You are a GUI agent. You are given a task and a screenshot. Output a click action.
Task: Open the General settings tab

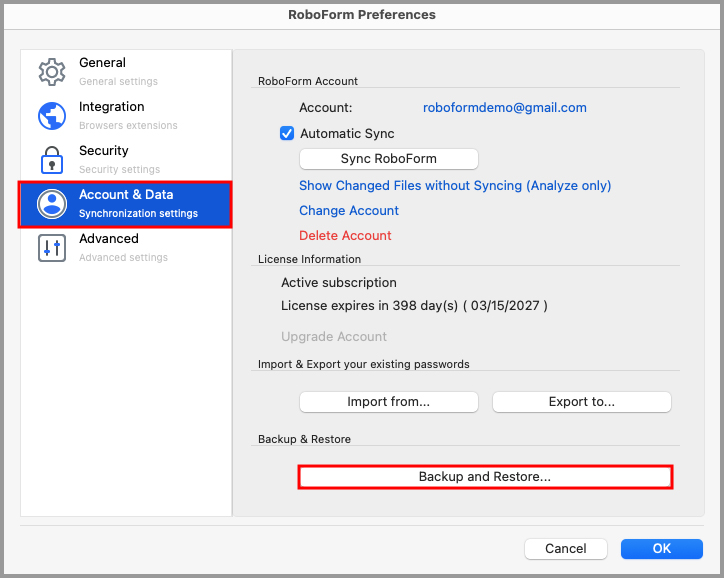point(117,71)
